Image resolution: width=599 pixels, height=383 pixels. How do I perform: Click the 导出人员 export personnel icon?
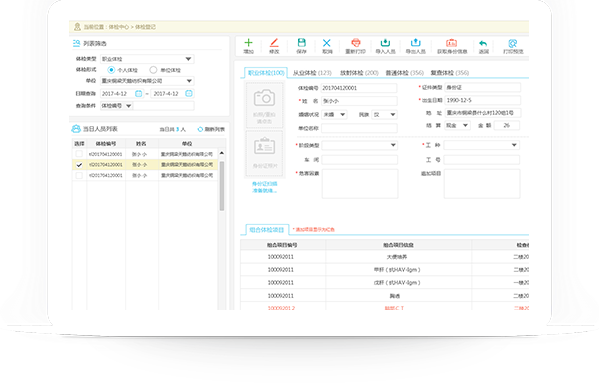(415, 43)
